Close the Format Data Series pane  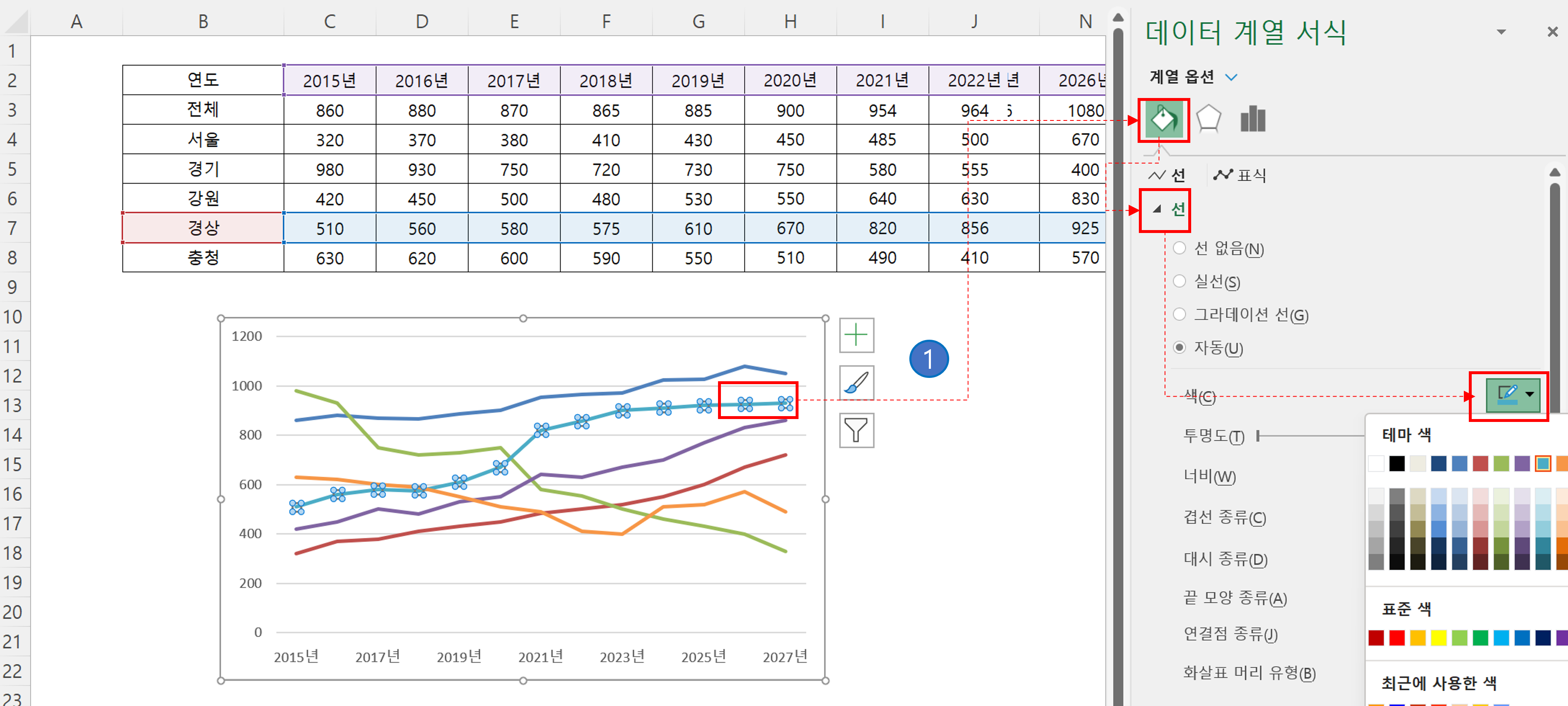click(x=1551, y=32)
